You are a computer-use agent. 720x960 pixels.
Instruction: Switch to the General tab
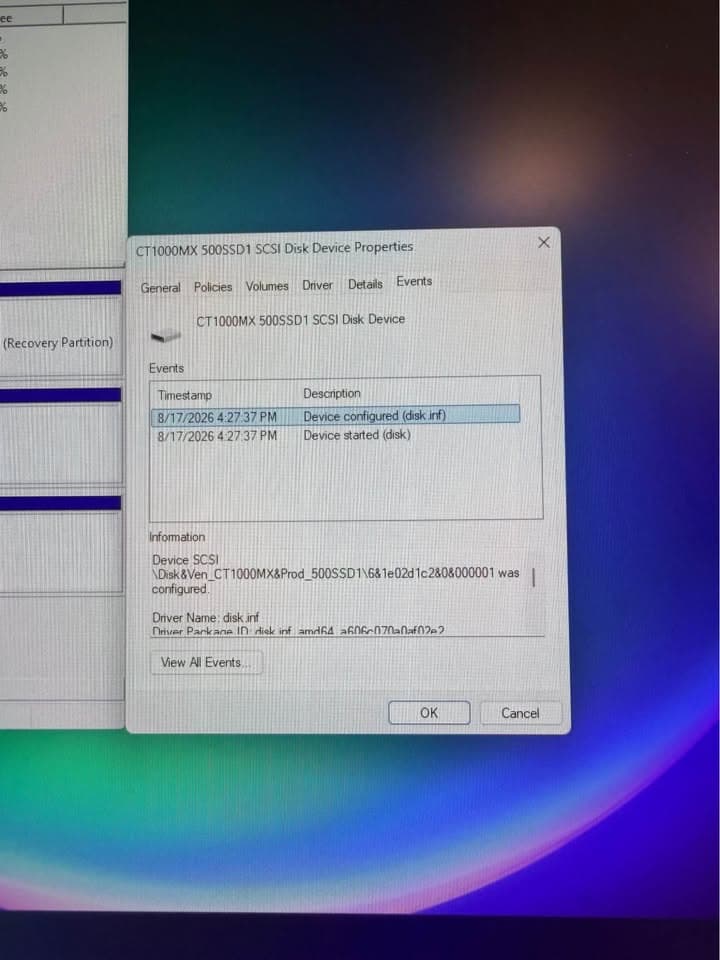tap(160, 288)
